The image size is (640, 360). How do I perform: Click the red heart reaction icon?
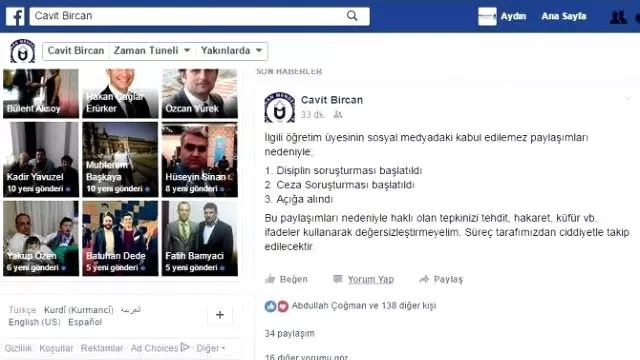point(283,306)
